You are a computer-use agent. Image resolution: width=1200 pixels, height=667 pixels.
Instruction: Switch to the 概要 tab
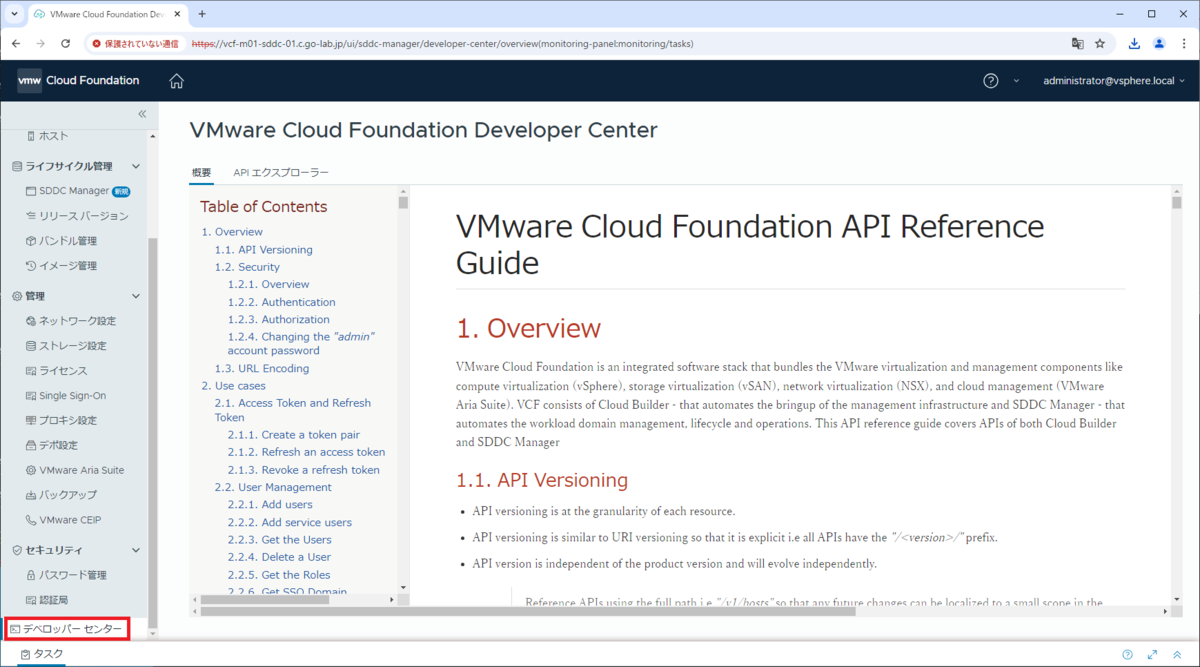[201, 173]
